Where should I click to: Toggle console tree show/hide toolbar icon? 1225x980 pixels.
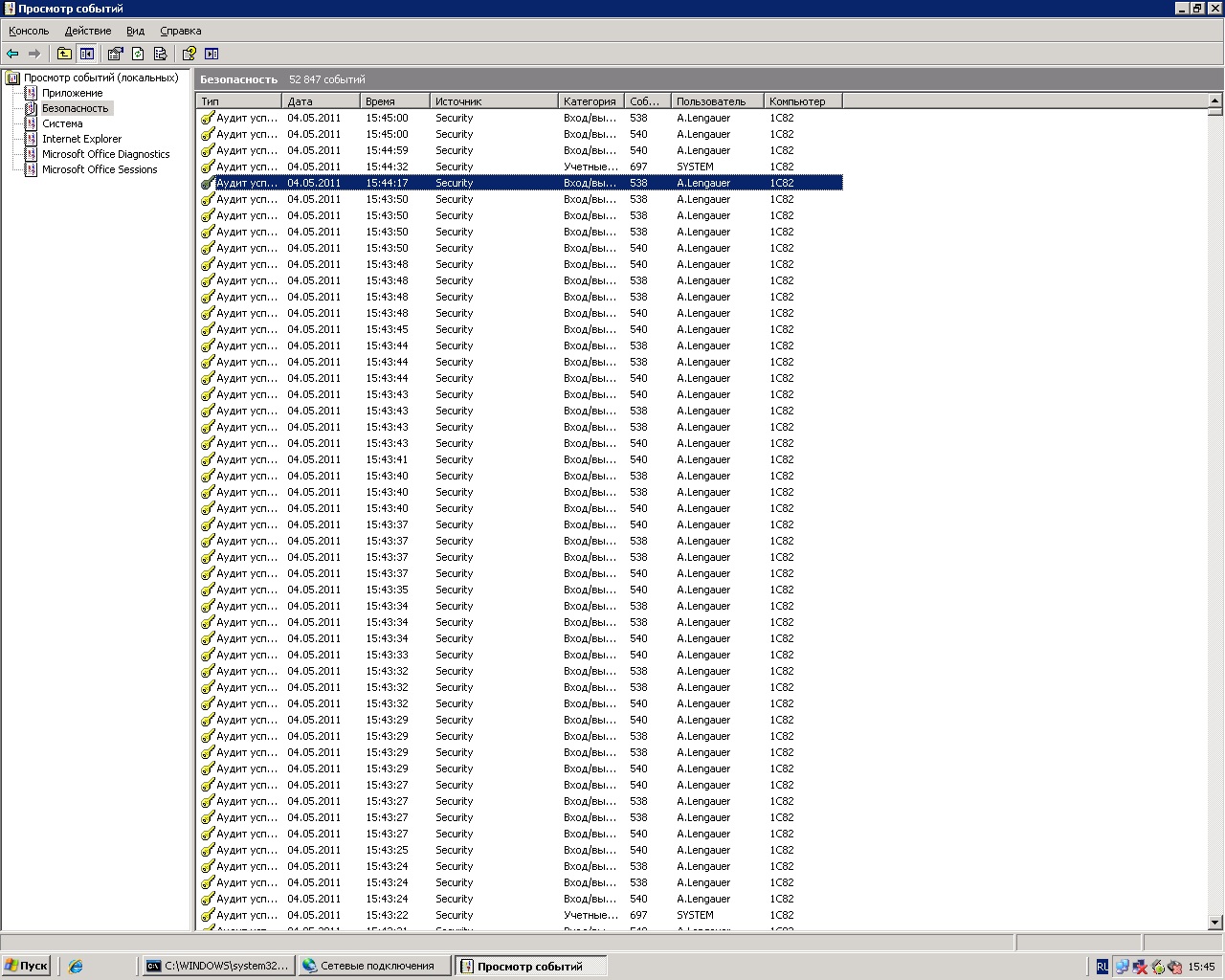[87, 54]
